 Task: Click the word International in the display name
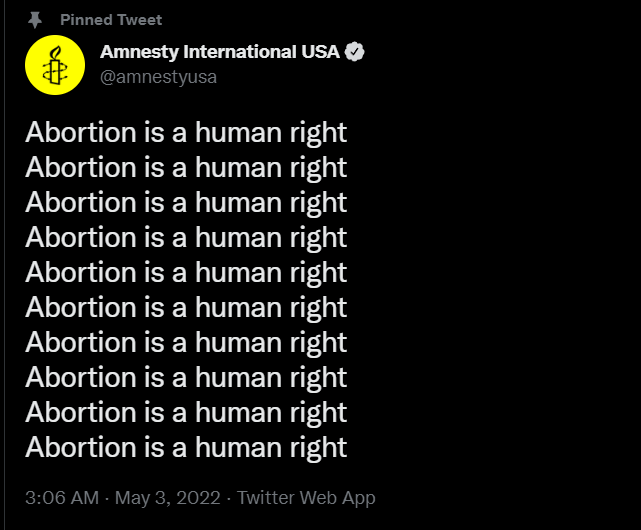(240, 52)
